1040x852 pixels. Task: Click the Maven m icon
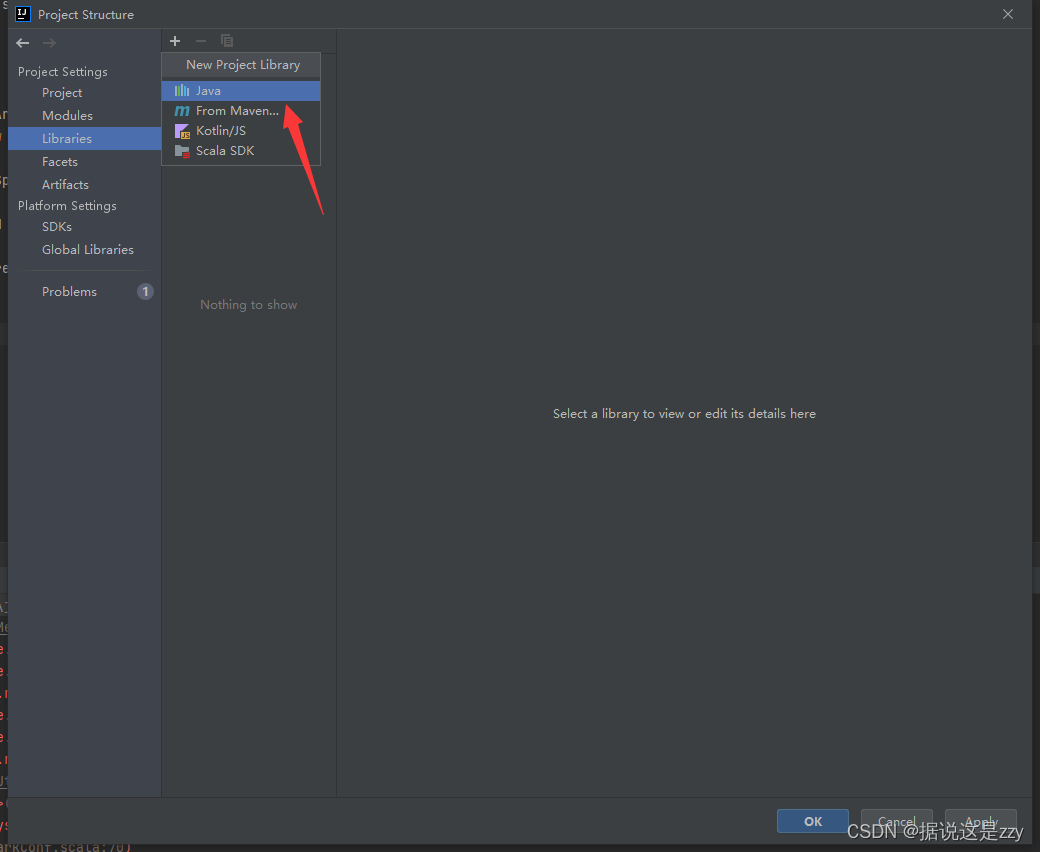(x=182, y=111)
